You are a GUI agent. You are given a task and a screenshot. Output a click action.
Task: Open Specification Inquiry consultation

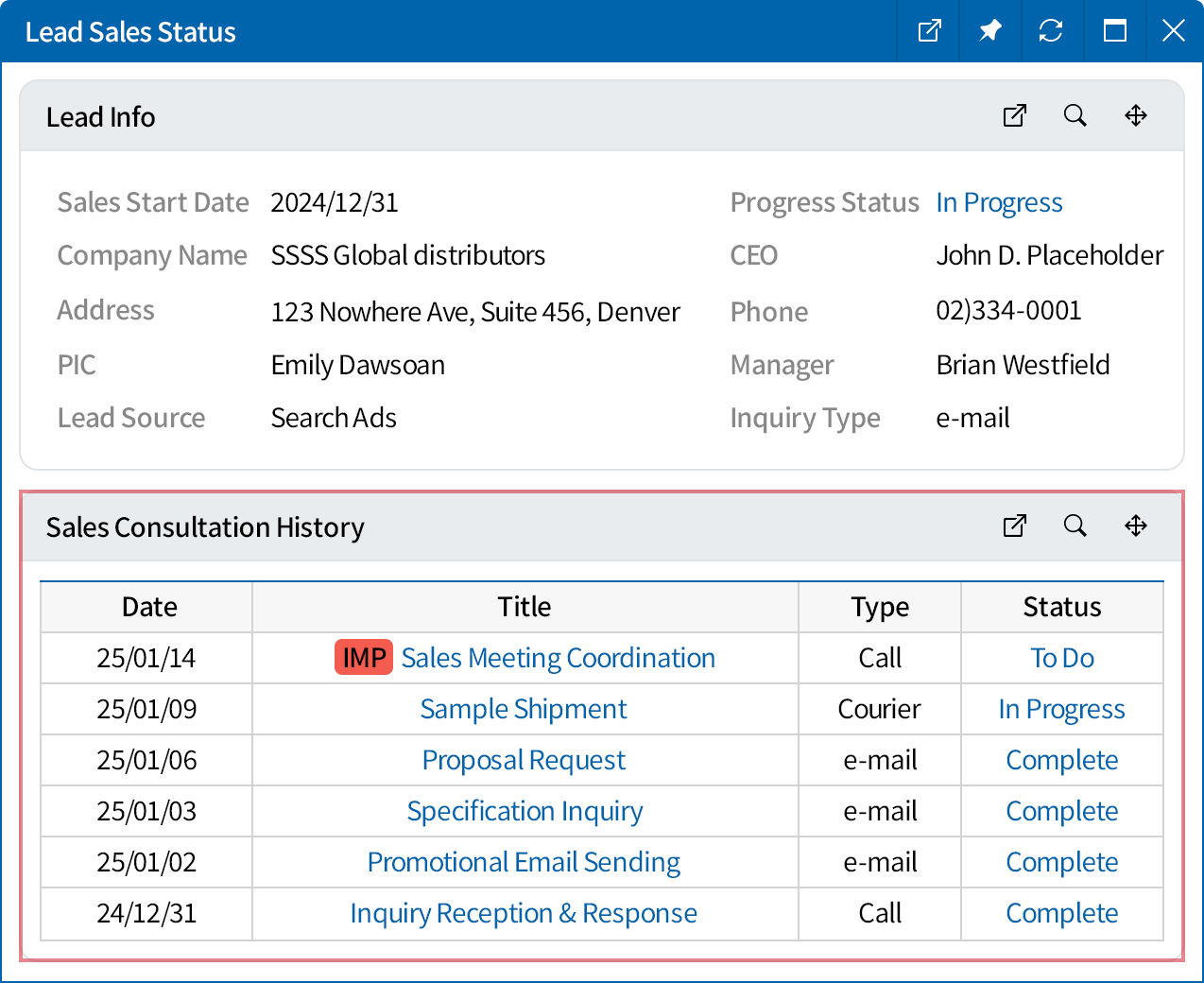(x=525, y=811)
